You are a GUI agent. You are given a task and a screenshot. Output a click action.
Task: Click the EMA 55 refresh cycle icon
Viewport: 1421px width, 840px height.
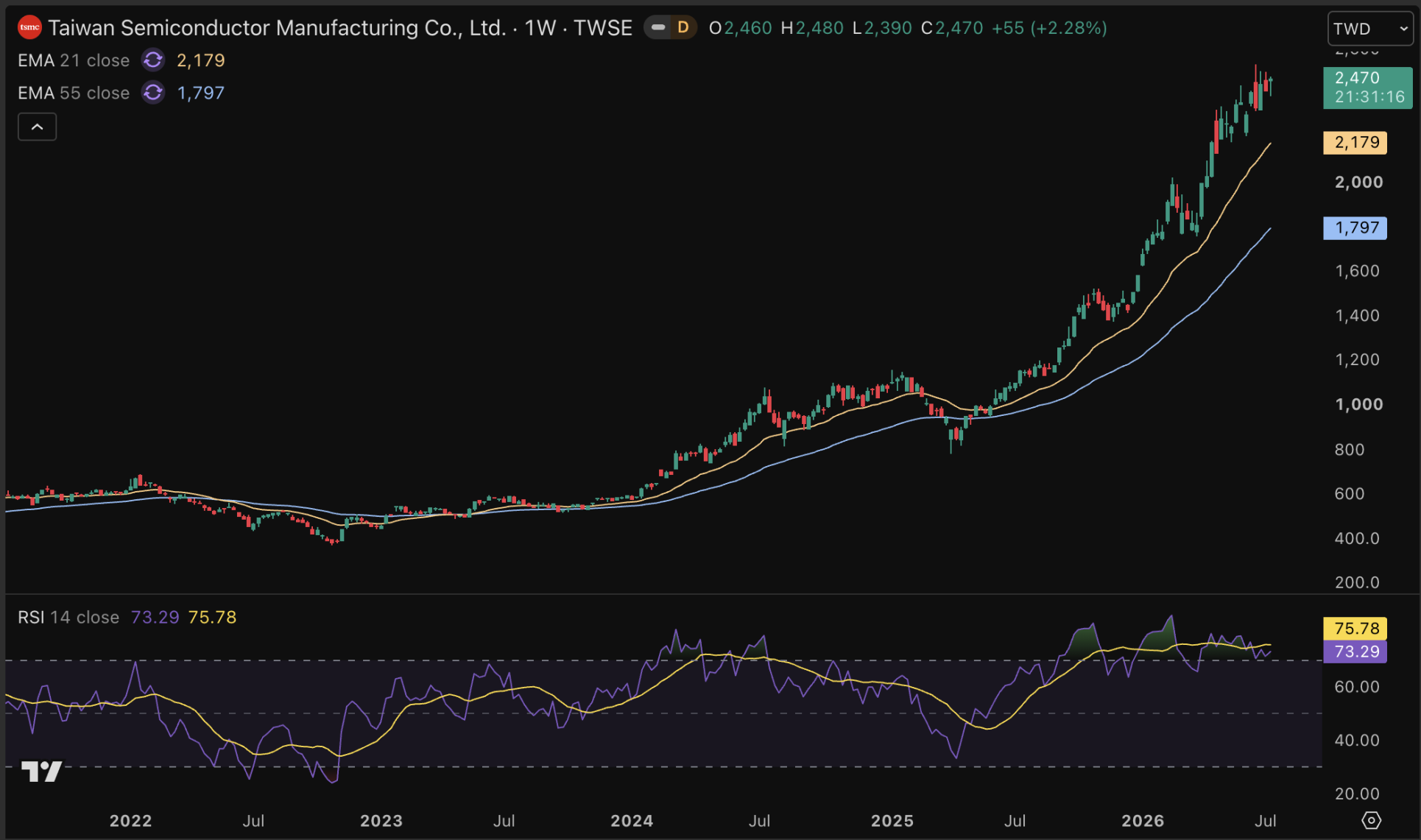pos(153,93)
